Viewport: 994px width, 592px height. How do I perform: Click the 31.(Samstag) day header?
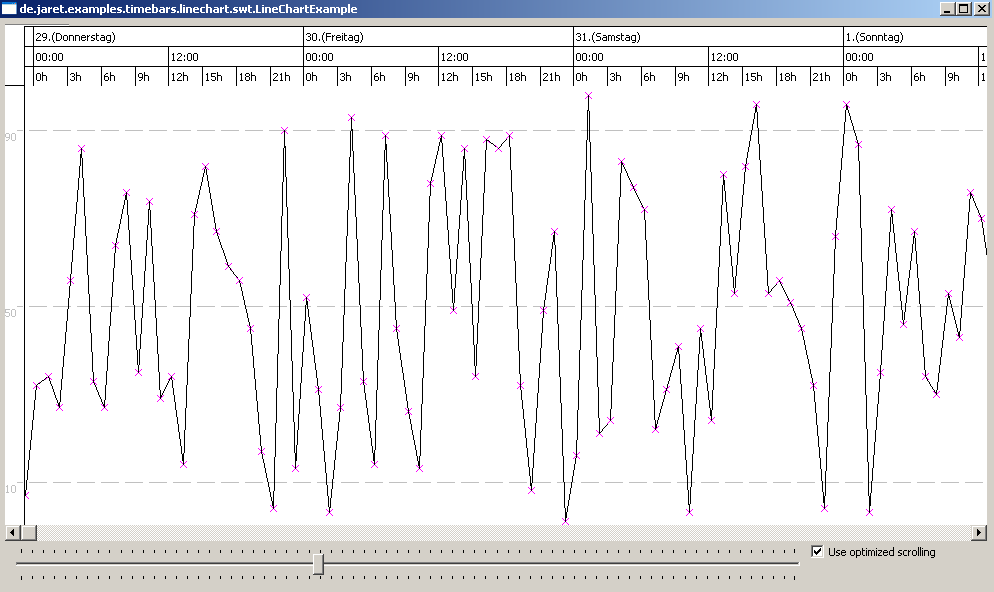(608, 37)
